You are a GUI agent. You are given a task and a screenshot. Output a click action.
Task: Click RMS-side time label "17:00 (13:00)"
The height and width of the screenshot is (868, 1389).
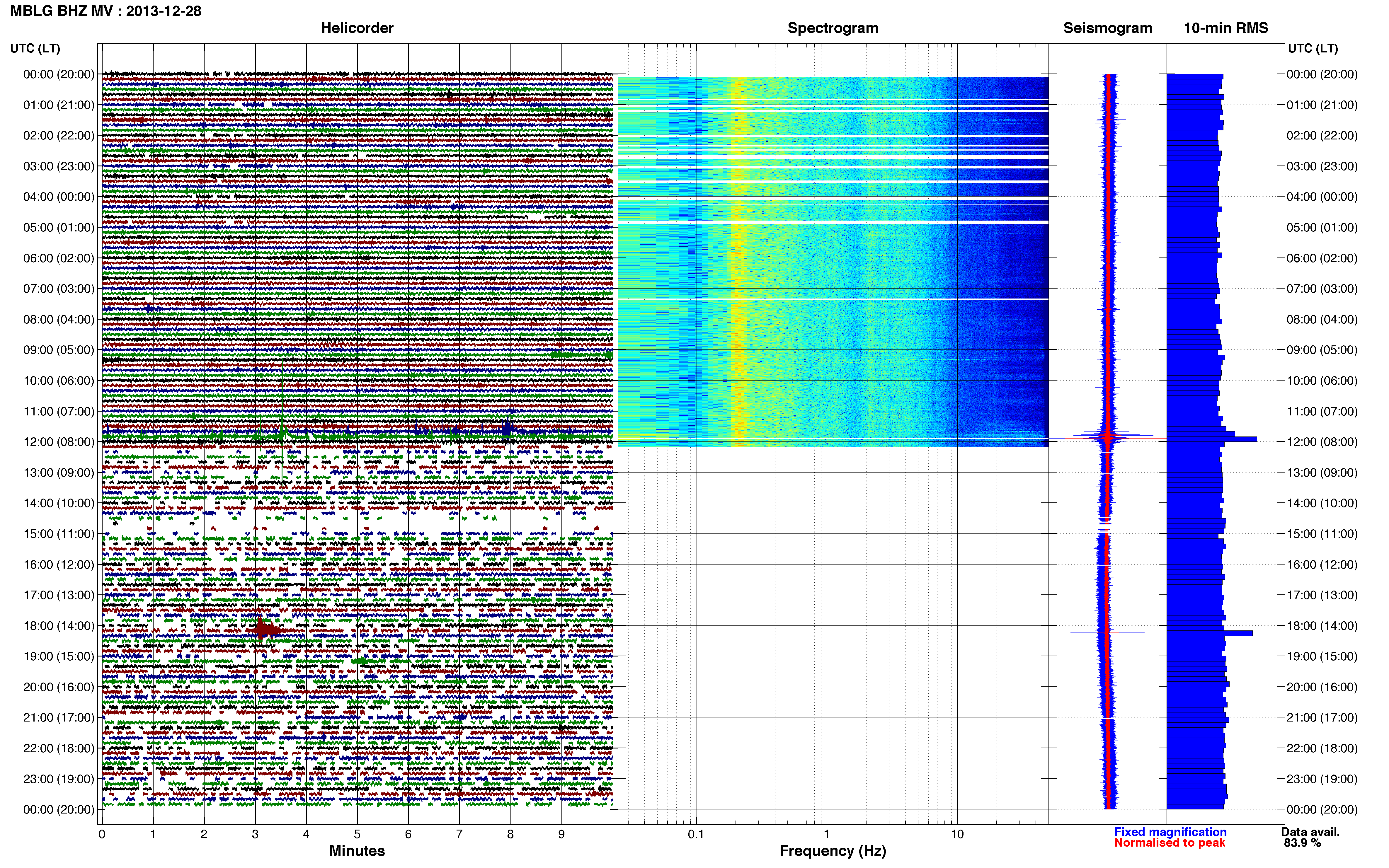(1322, 595)
